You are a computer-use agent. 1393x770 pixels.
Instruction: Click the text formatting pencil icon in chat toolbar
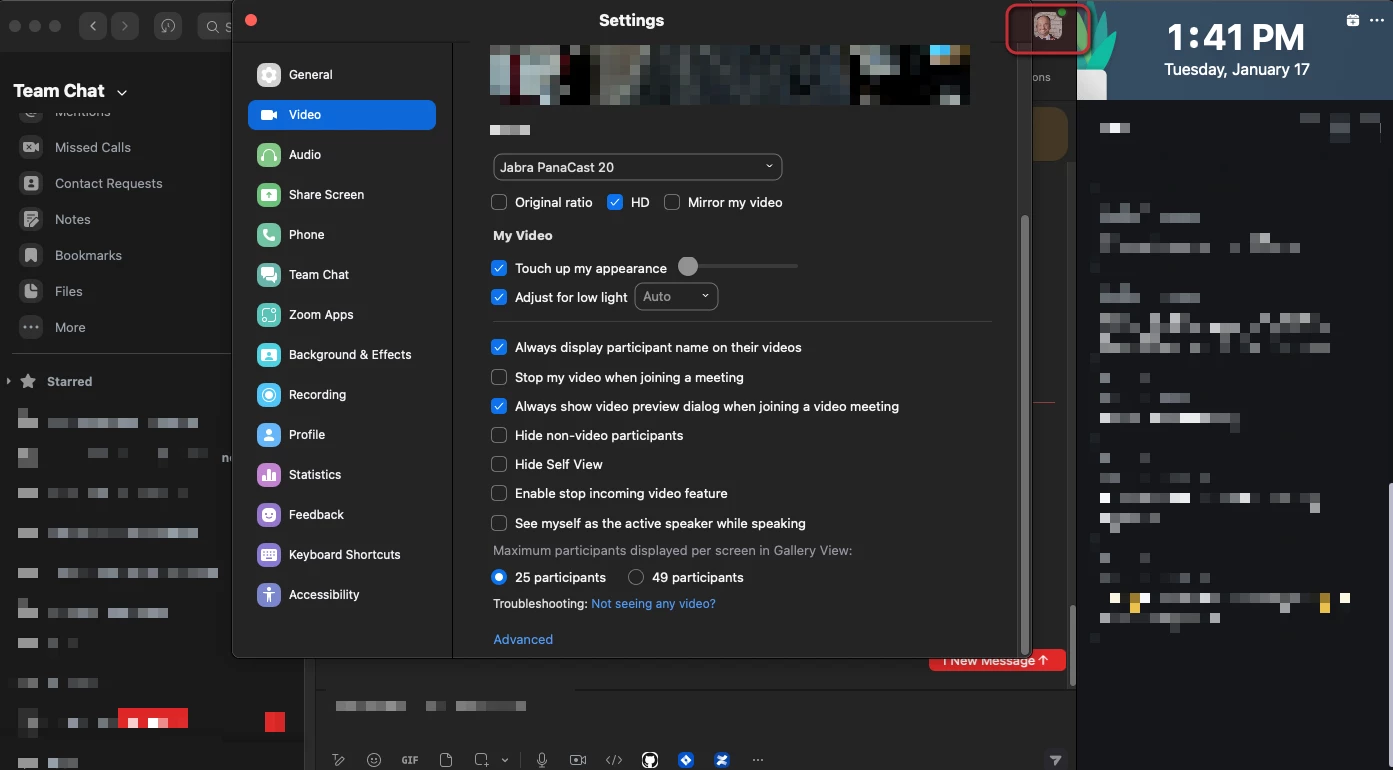[x=338, y=760]
